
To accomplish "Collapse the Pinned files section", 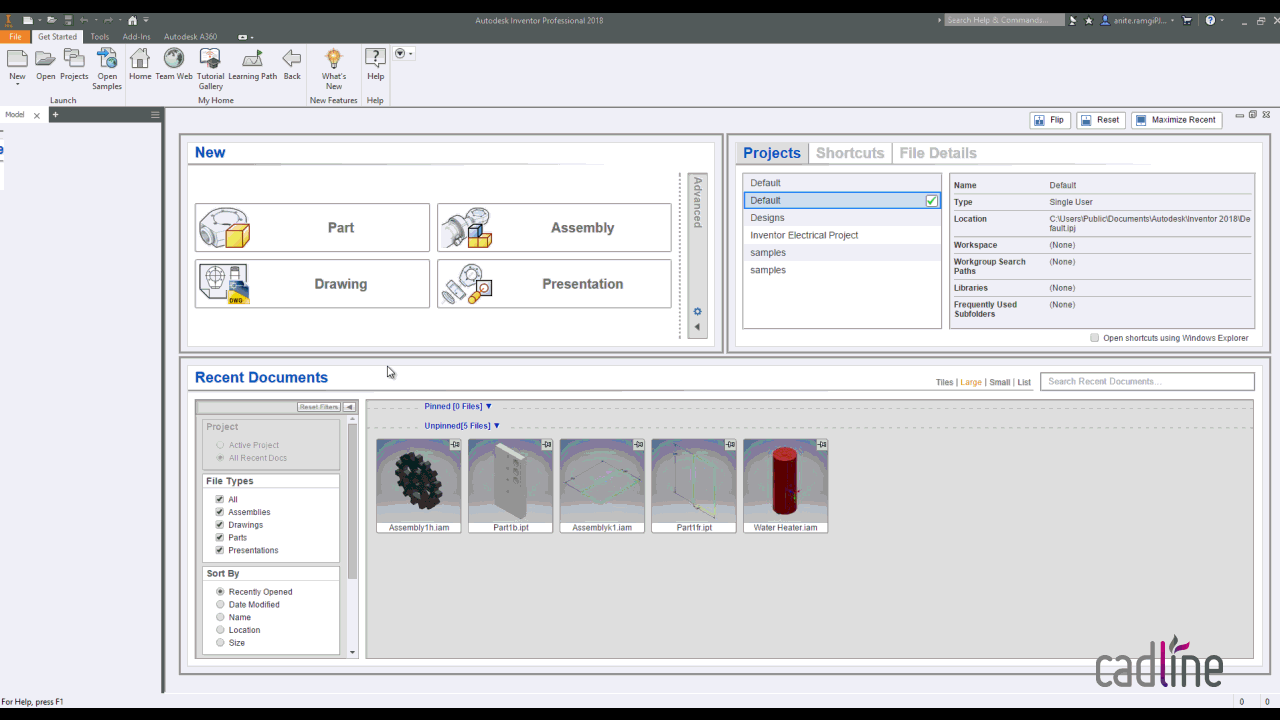I will tap(489, 406).
